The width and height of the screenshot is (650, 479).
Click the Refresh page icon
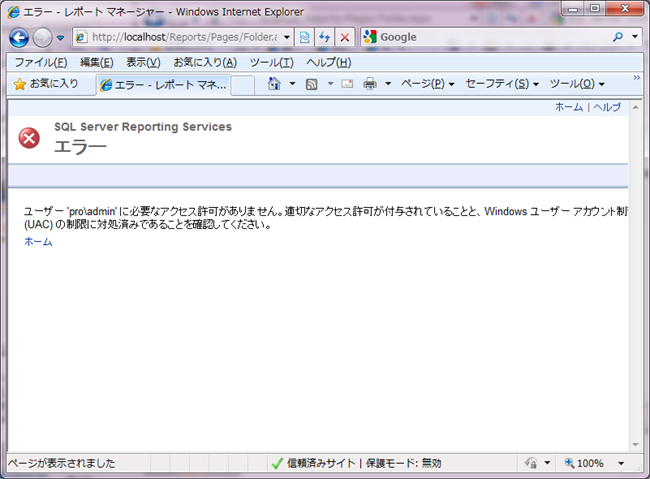tap(325, 37)
